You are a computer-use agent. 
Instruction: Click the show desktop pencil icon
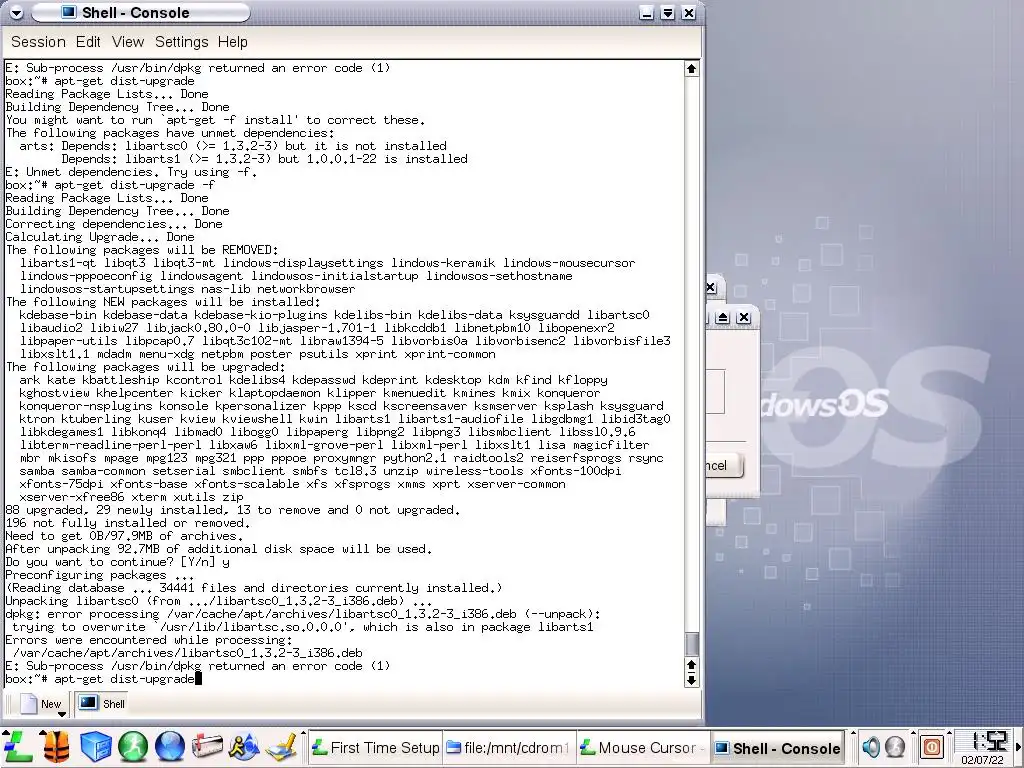click(x=282, y=748)
